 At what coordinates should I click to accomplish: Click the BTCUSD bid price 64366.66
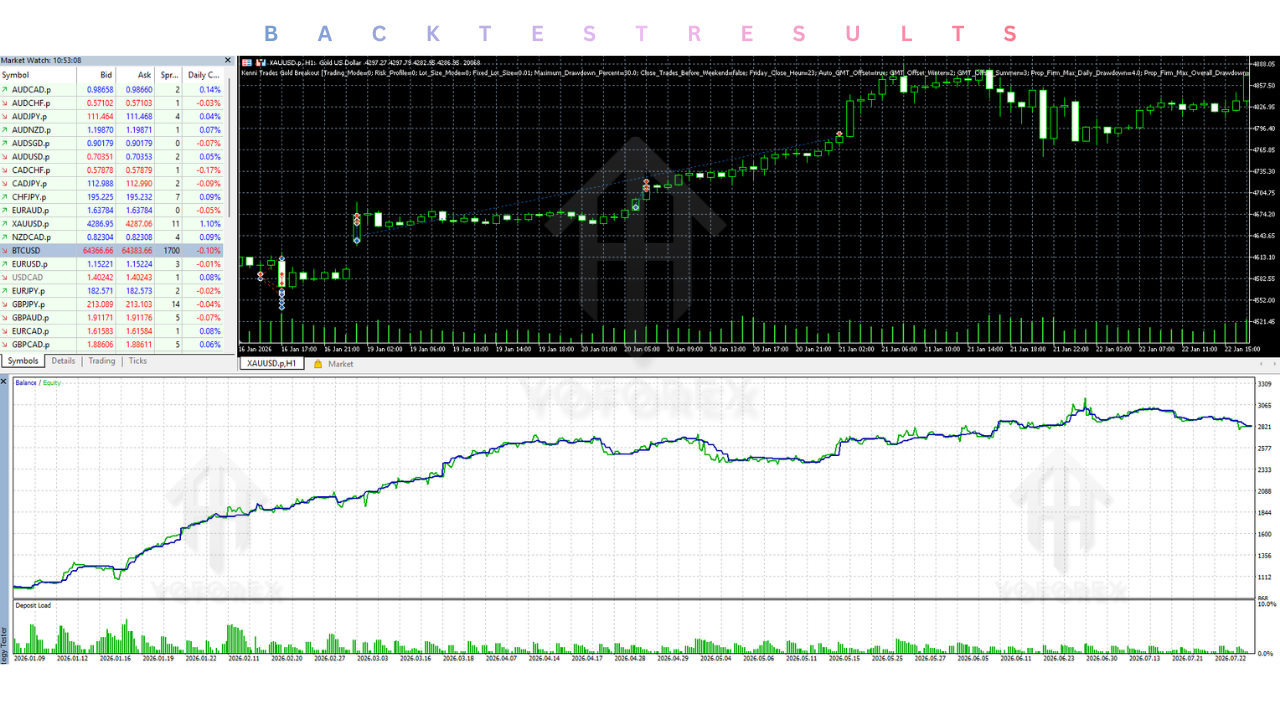click(x=98, y=250)
